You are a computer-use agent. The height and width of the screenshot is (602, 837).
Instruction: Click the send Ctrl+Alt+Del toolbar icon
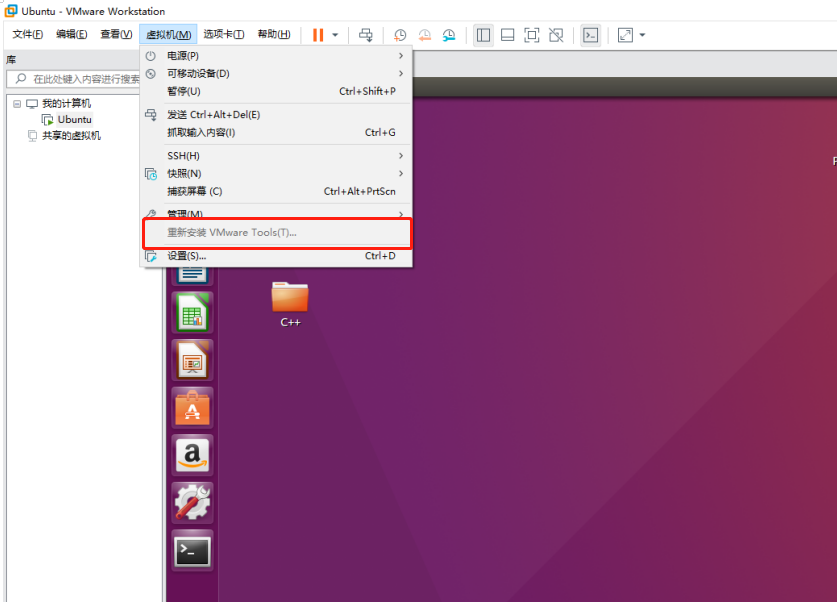(x=366, y=35)
